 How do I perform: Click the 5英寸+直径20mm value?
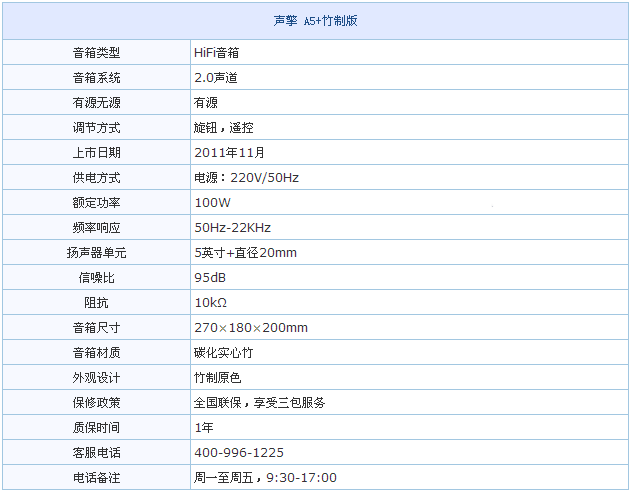[245, 252]
